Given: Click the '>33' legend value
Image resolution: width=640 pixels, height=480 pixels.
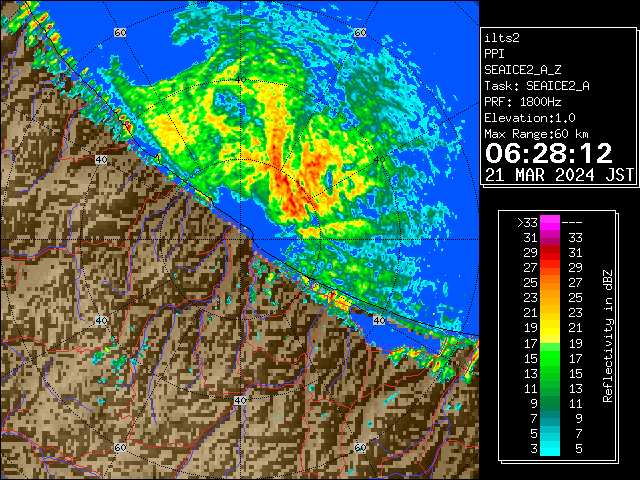Looking at the screenshot, I should 527,223.
